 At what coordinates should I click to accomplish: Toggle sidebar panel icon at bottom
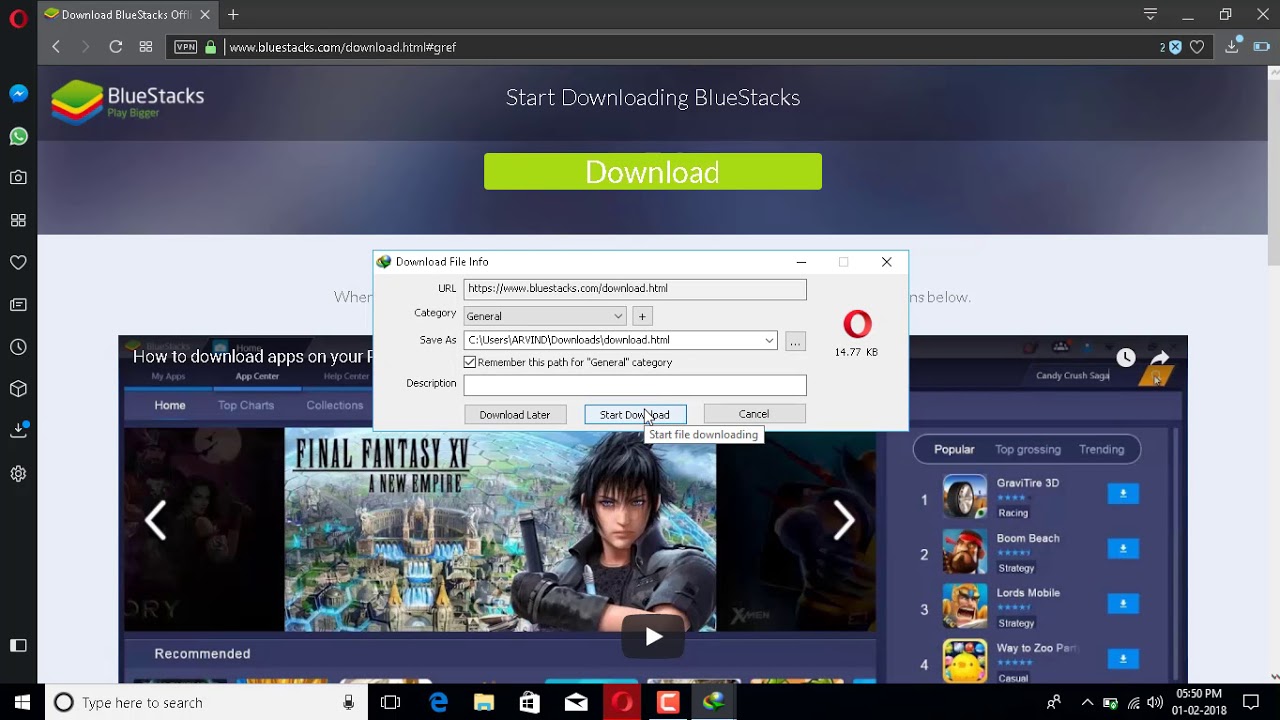click(x=18, y=646)
